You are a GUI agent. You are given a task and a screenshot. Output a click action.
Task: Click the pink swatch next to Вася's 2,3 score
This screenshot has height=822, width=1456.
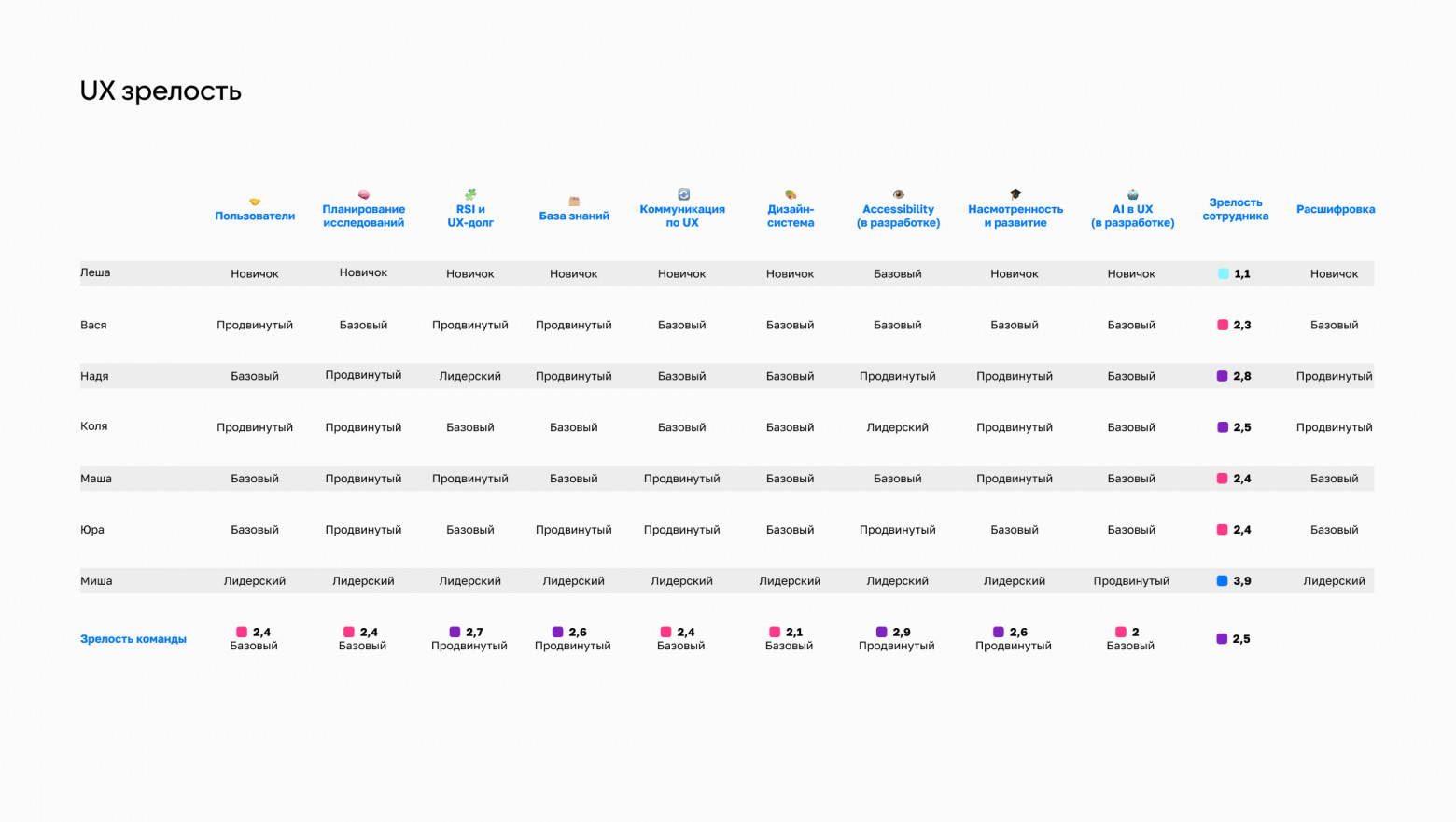[1222, 326]
